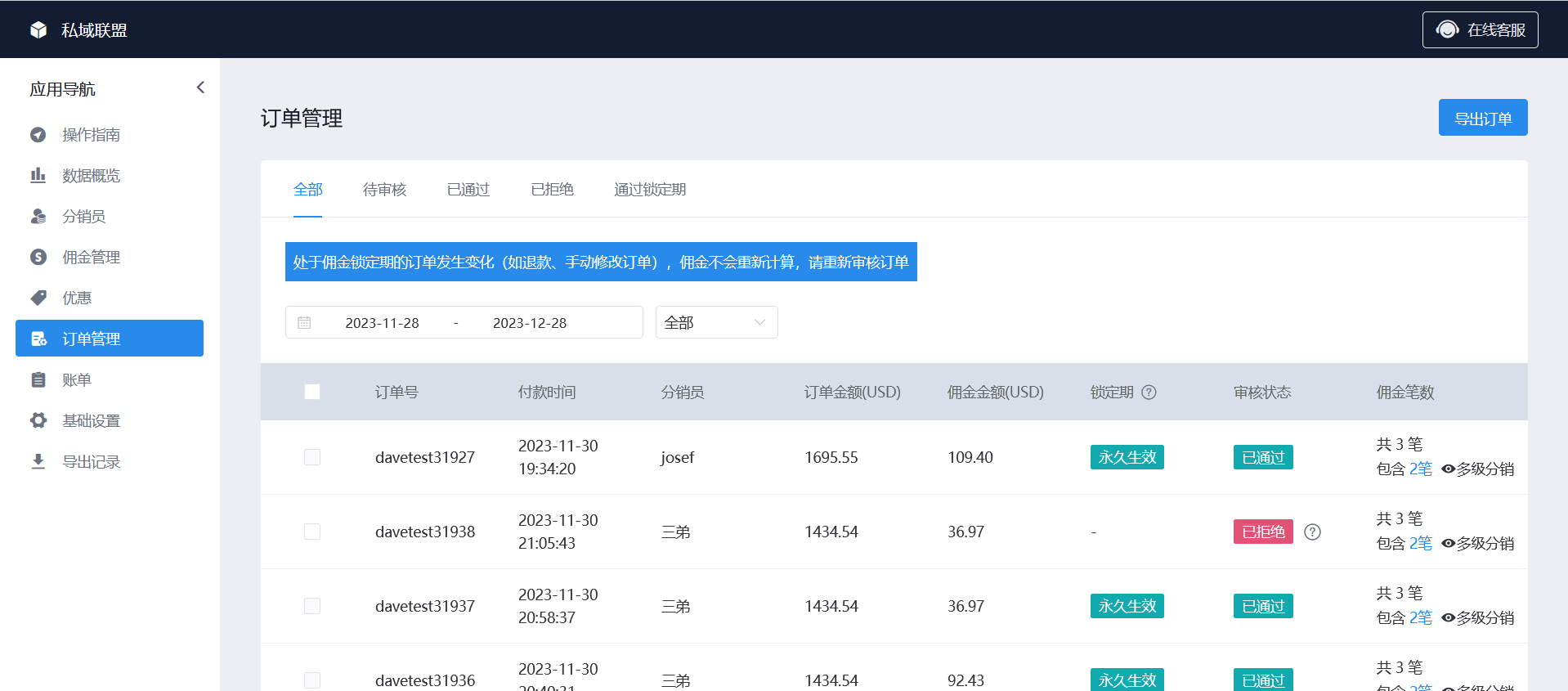1568x691 pixels.
Task: Click 已通过 badge in davetest31937 row
Action: pos(1263,606)
